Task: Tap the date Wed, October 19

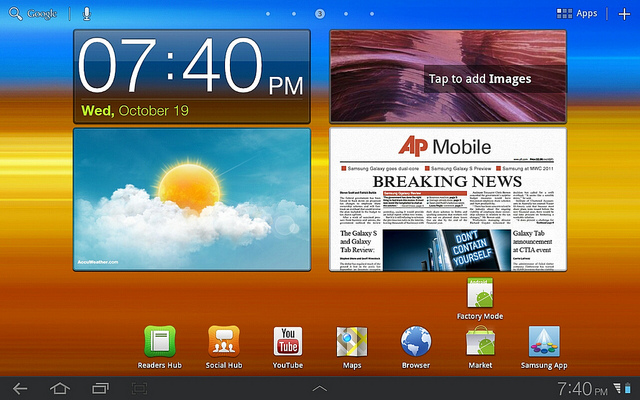Action: [x=135, y=111]
